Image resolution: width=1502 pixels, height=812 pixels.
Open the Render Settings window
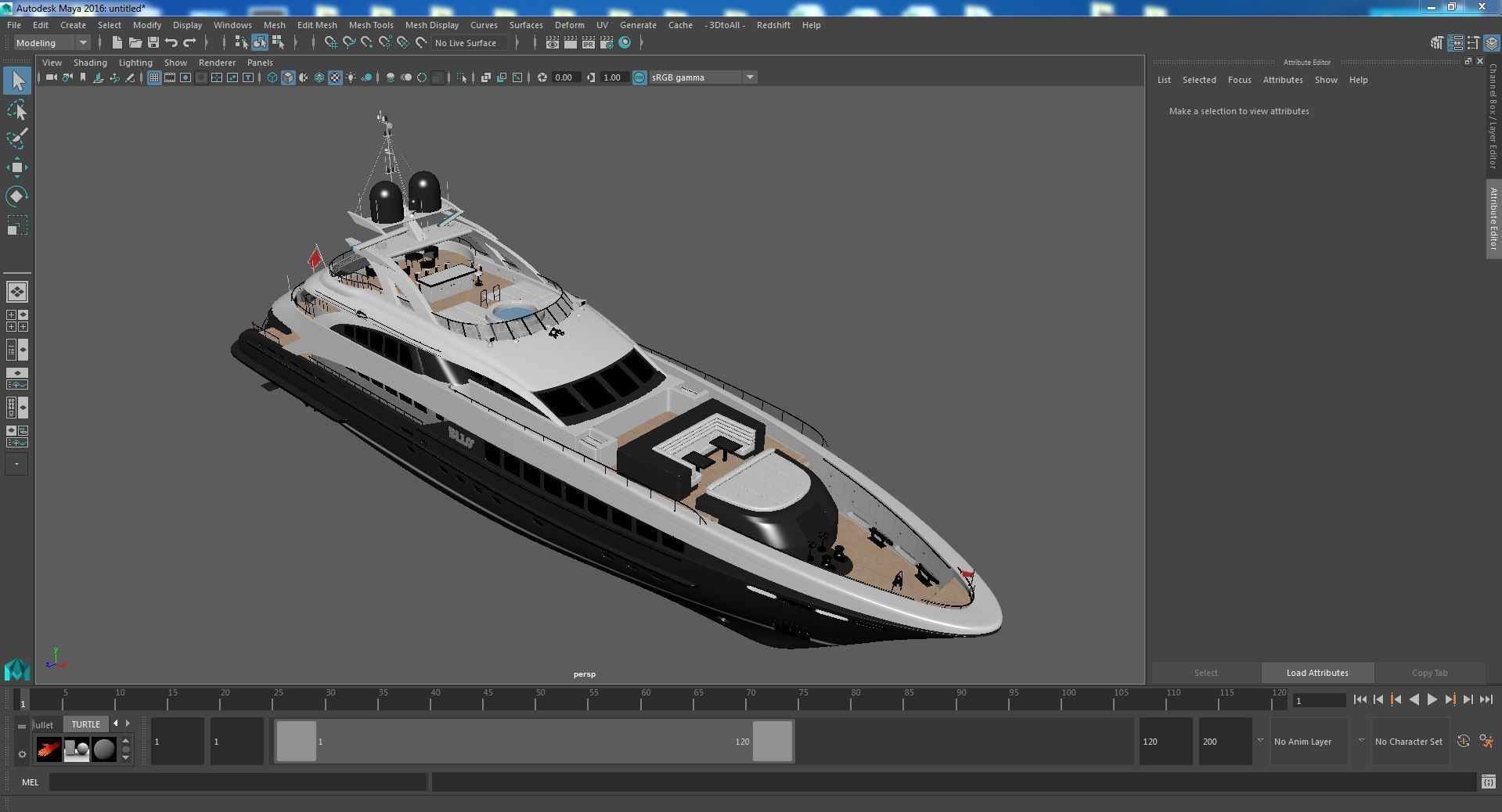click(607, 42)
